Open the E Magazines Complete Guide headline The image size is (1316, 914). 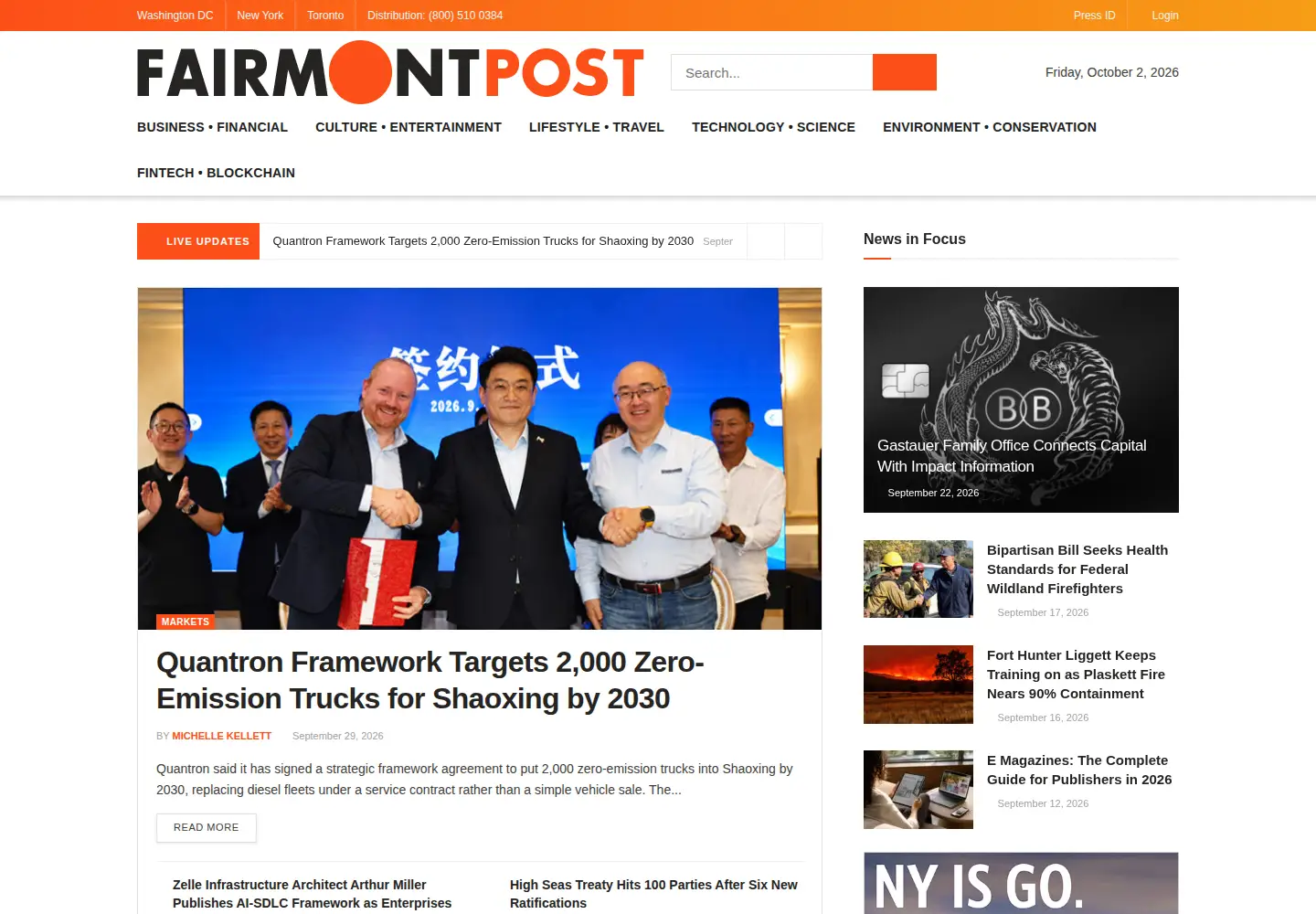pos(1079,770)
